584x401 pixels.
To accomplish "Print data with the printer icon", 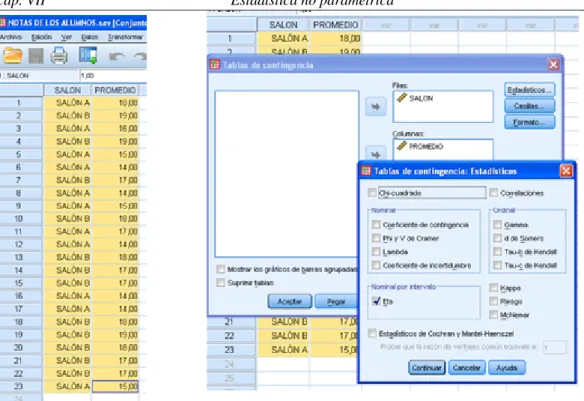I will click(59, 56).
